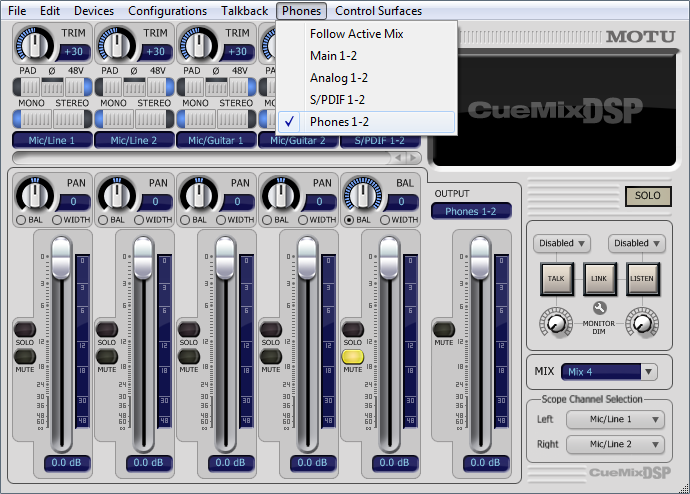This screenshot has width=690, height=494.
Task: Select WIDTH radio on S/PDIF 1-2 channel
Action: pyautogui.click(x=385, y=220)
